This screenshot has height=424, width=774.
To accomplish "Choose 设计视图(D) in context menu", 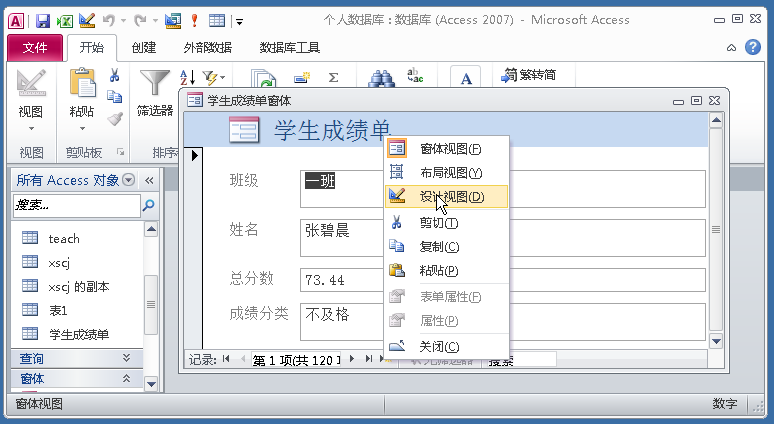I will click(446, 196).
